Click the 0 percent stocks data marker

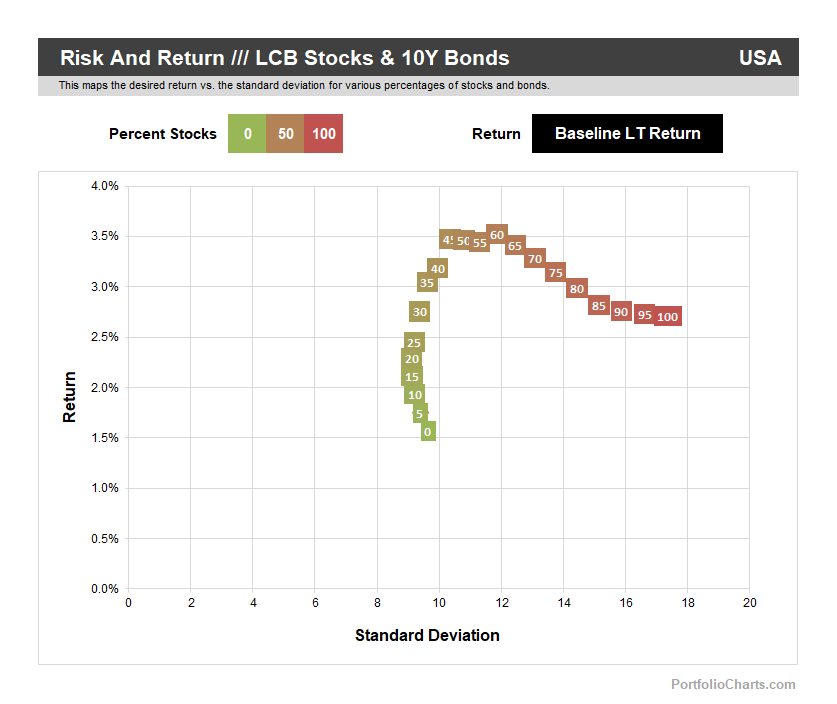click(428, 432)
